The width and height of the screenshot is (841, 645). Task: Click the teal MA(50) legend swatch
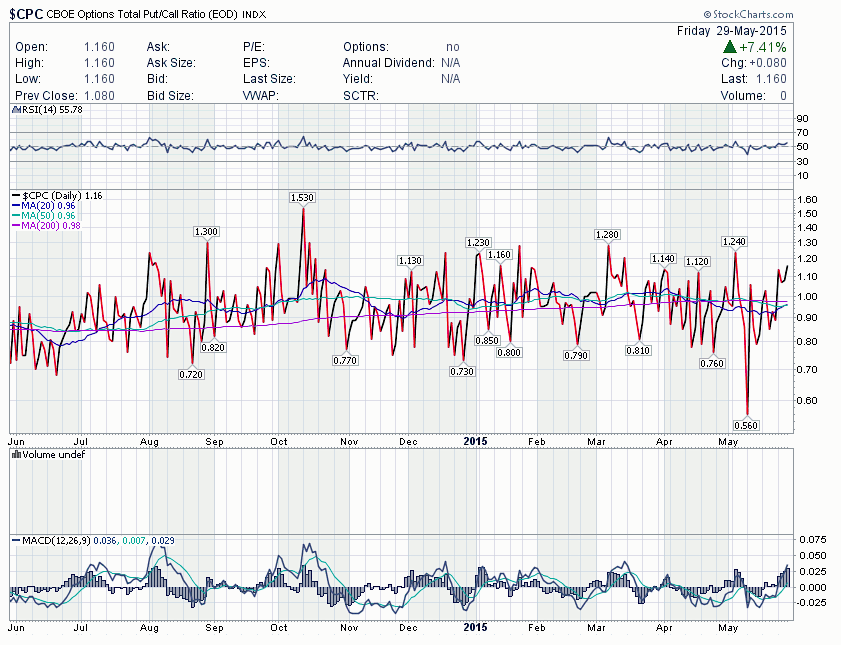coord(16,216)
